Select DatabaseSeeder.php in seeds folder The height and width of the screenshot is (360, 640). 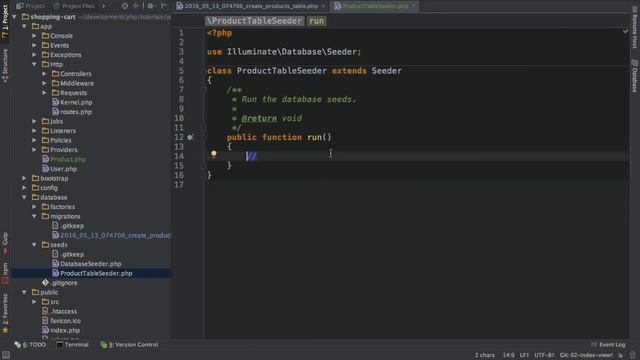(91, 264)
